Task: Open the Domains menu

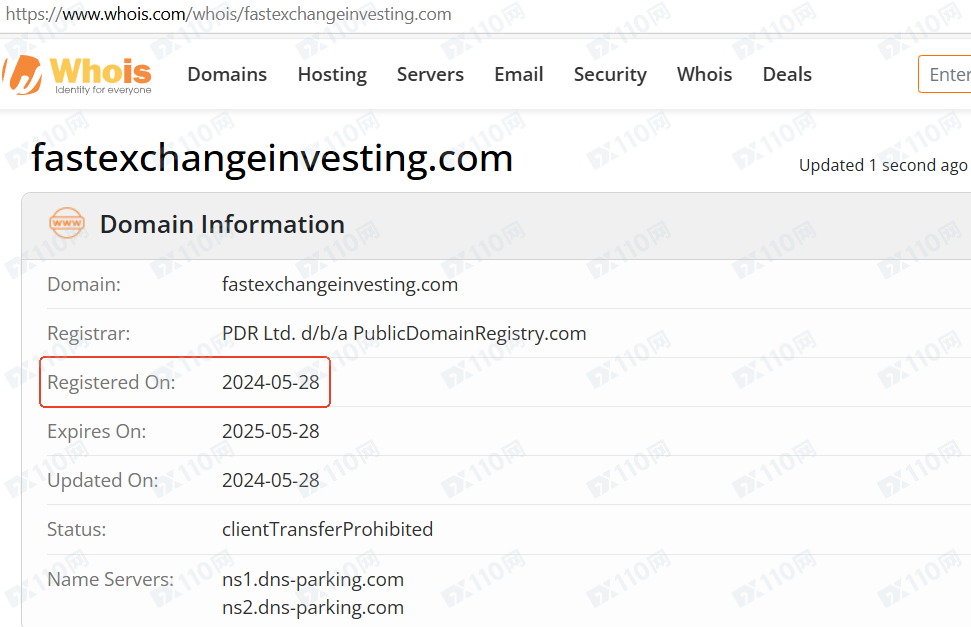Action: coord(227,74)
